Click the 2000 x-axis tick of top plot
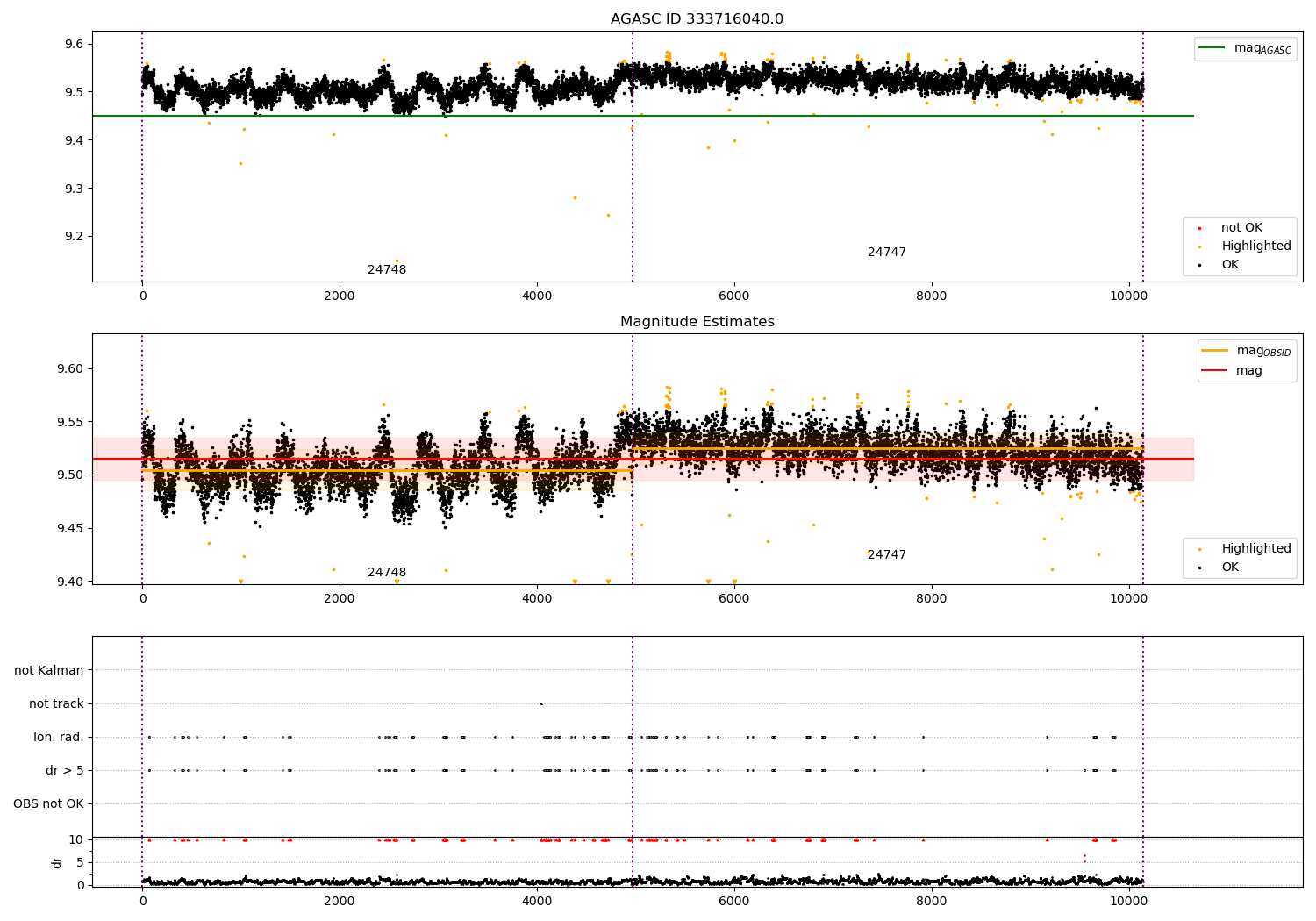 pyautogui.click(x=340, y=296)
